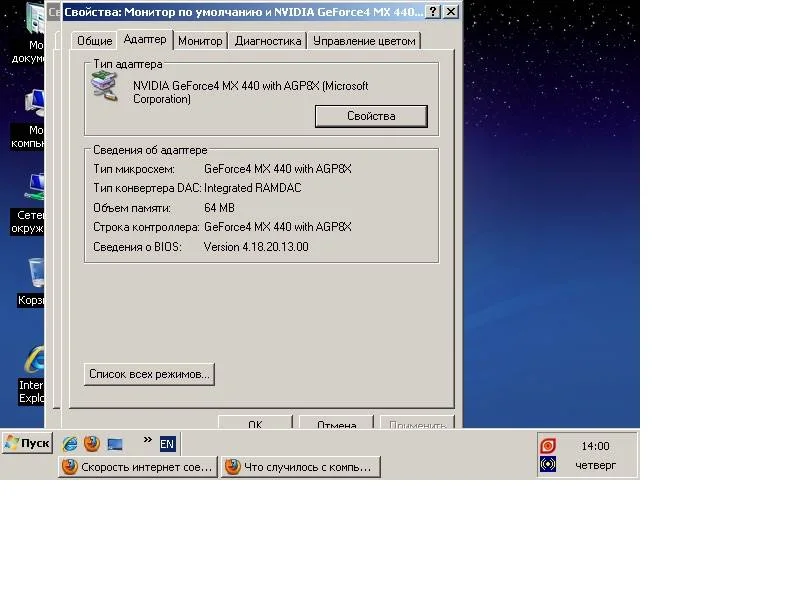Click the Show Desktop quick launch icon

[x=115, y=444]
